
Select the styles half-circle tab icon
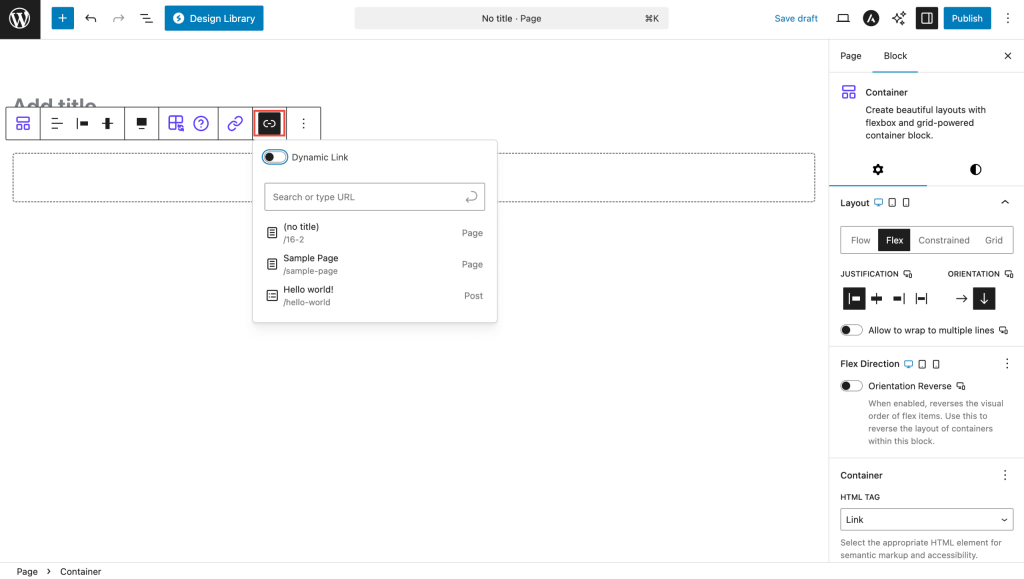(x=975, y=170)
